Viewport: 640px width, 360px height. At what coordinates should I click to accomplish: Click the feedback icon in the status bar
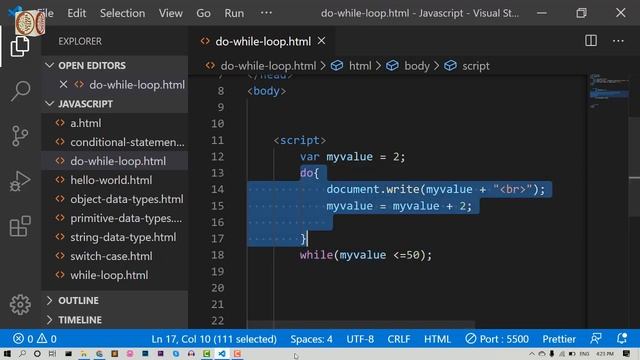tap(596, 338)
